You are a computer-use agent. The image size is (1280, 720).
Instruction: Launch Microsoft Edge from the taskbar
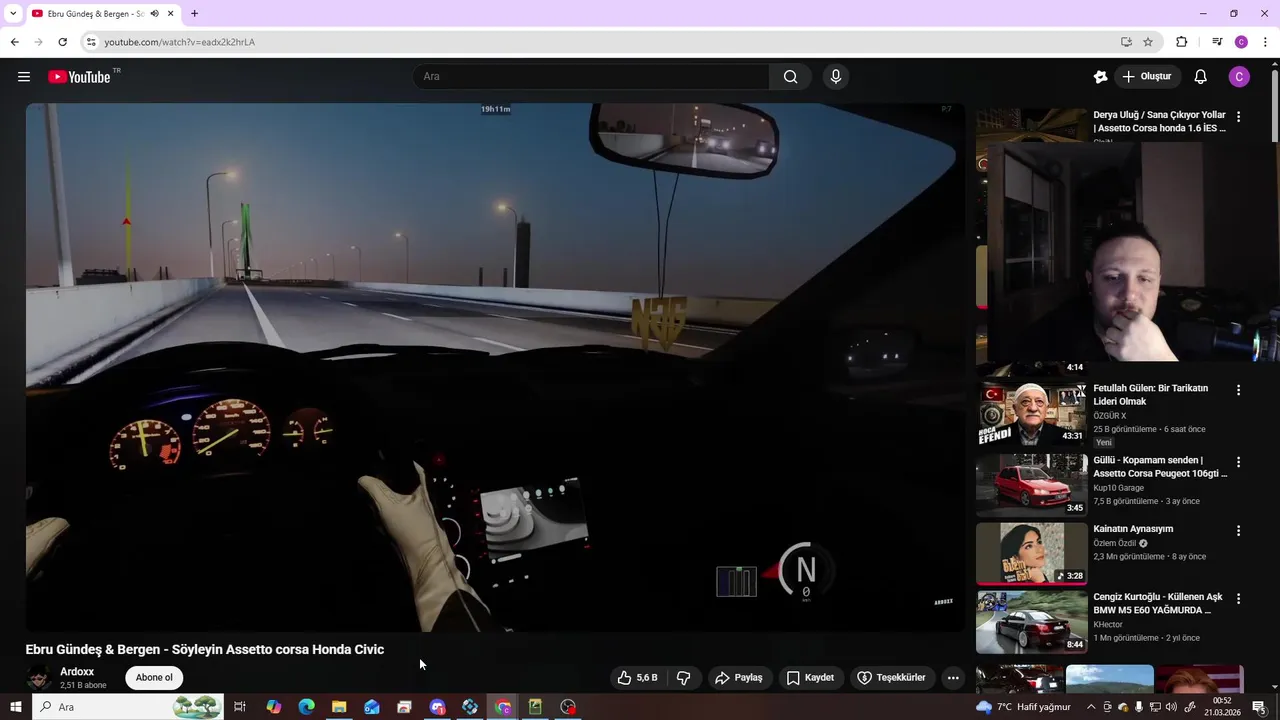(306, 707)
